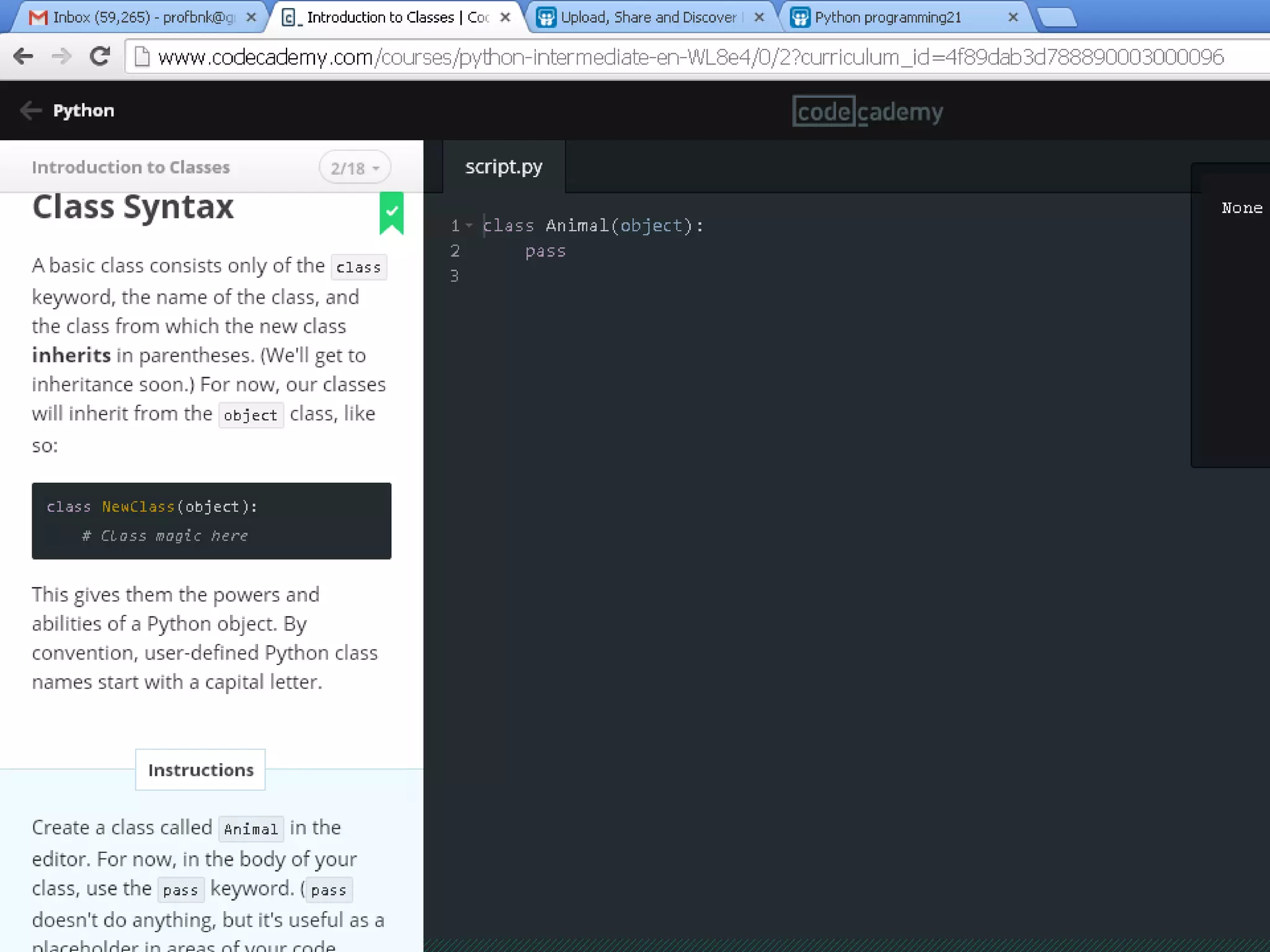Collapse the code fold arrow on line 1

469,226
